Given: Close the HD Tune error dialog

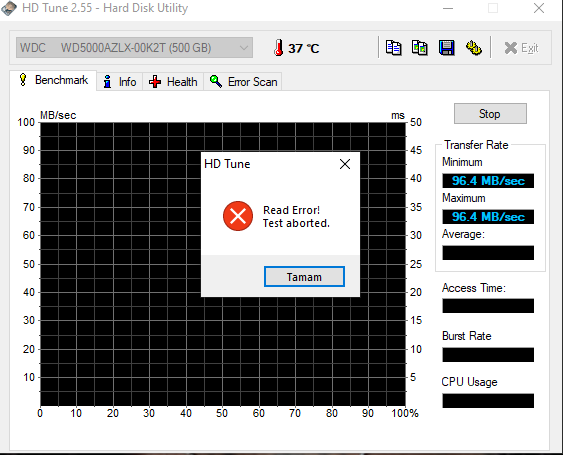Looking at the screenshot, I should click(x=345, y=164).
